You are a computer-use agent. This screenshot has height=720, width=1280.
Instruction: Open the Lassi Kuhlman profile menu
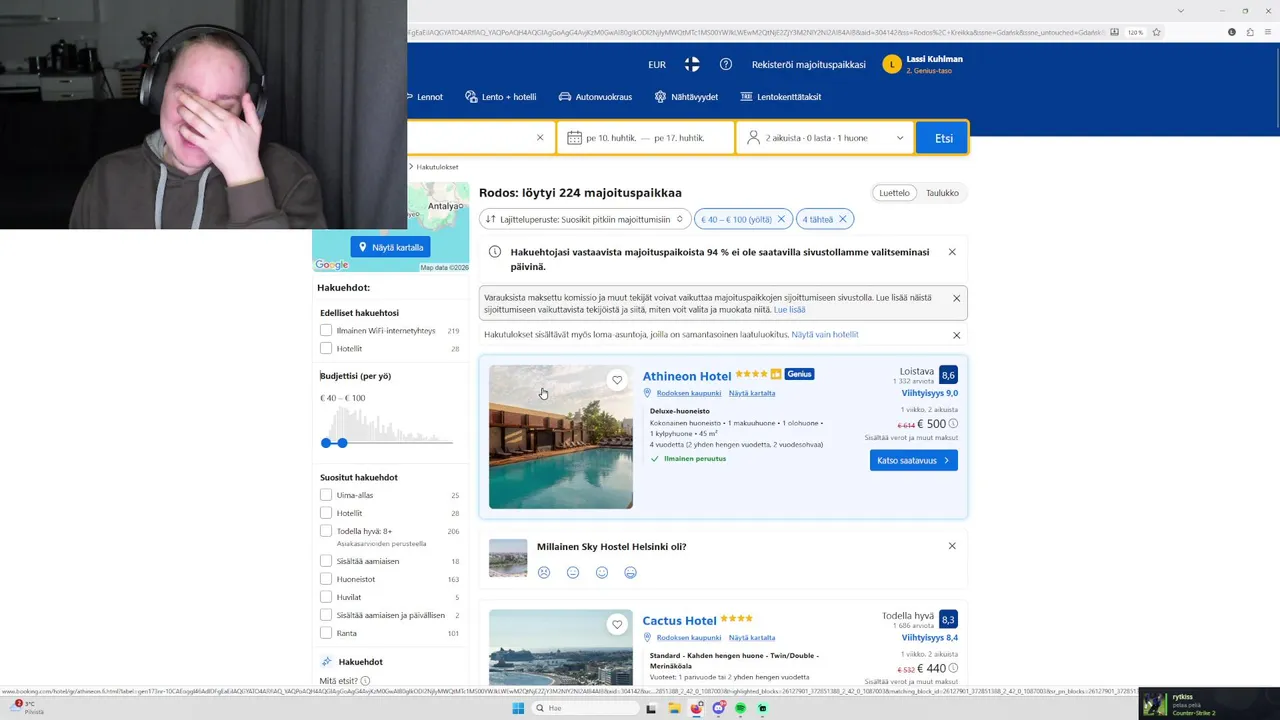[923, 65]
